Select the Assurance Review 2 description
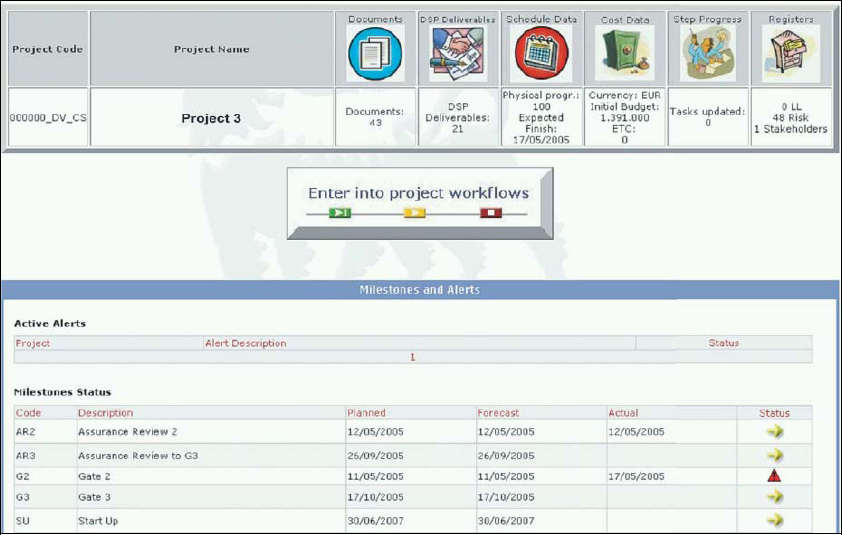The image size is (842, 535). tap(128, 431)
